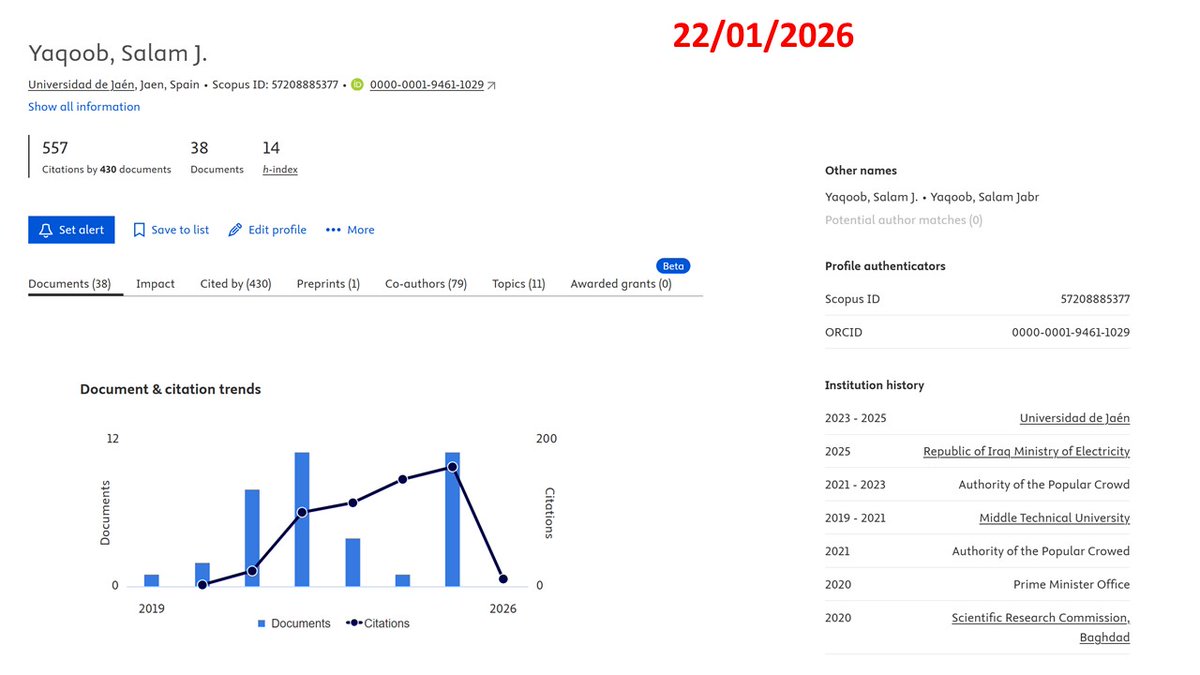Click the Scopus ID value 57208885377 in authenticators
Image resolution: width=1200 pixels, height=675 pixels.
[x=1095, y=299]
